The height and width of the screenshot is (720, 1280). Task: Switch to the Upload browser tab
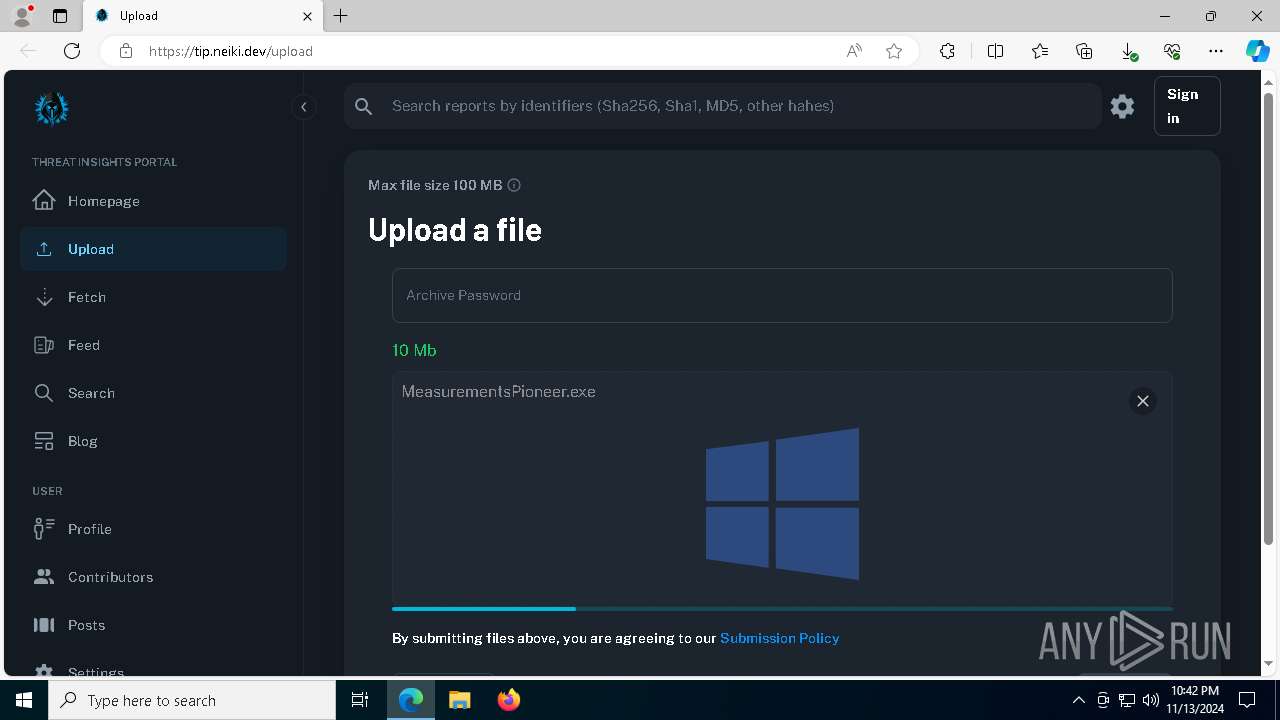201,16
